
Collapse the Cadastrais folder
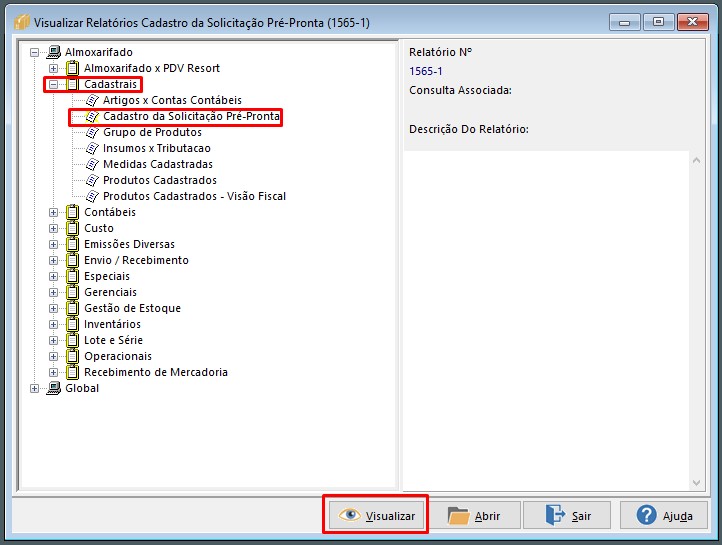point(53,85)
